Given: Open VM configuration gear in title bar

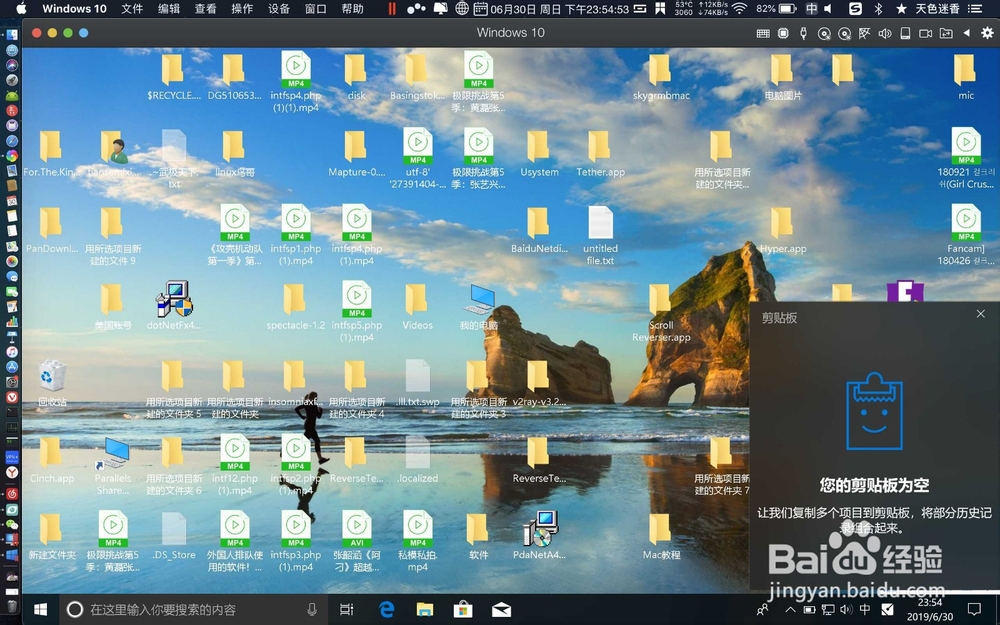Looking at the screenshot, I should click(x=987, y=33).
